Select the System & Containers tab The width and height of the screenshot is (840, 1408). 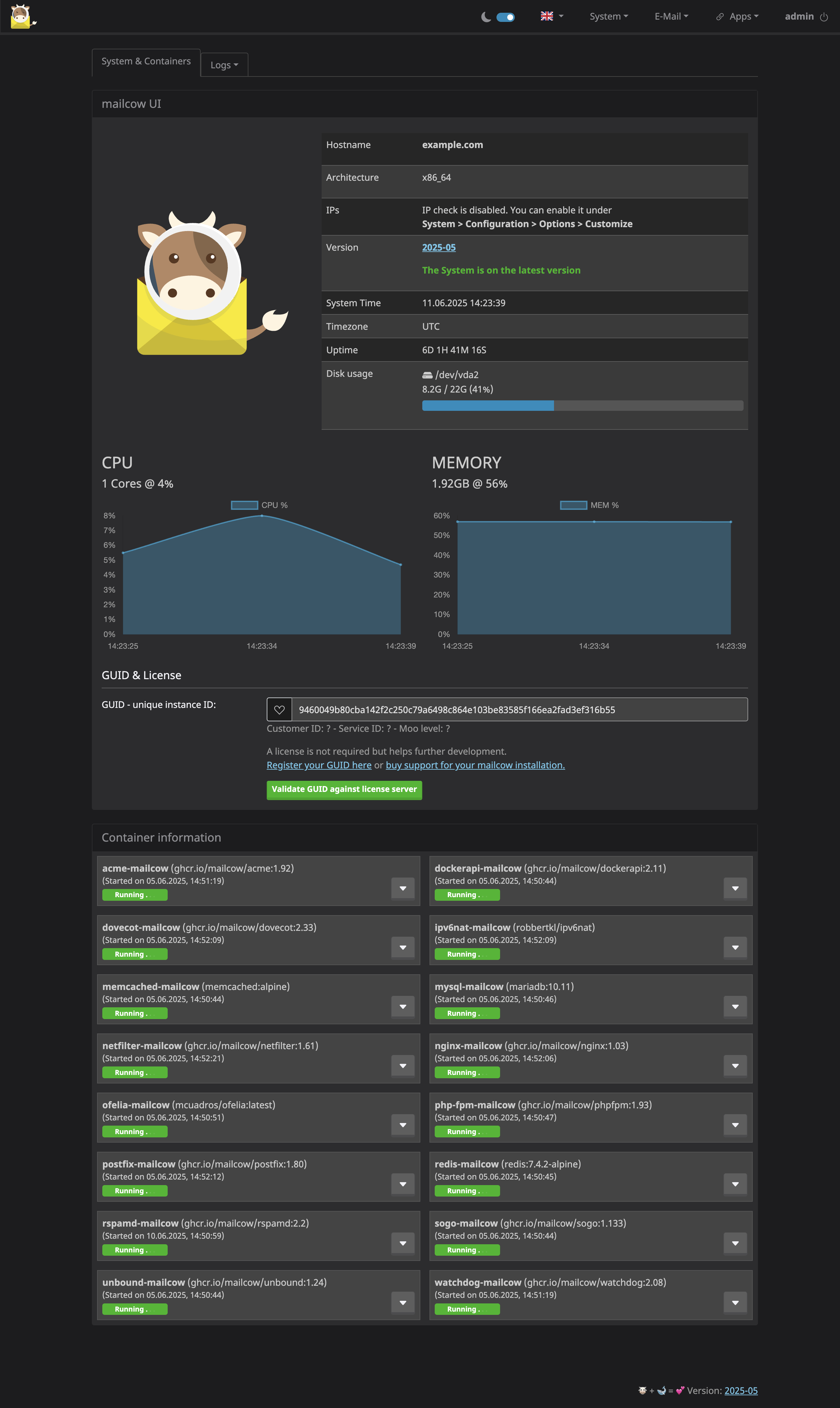click(x=146, y=62)
